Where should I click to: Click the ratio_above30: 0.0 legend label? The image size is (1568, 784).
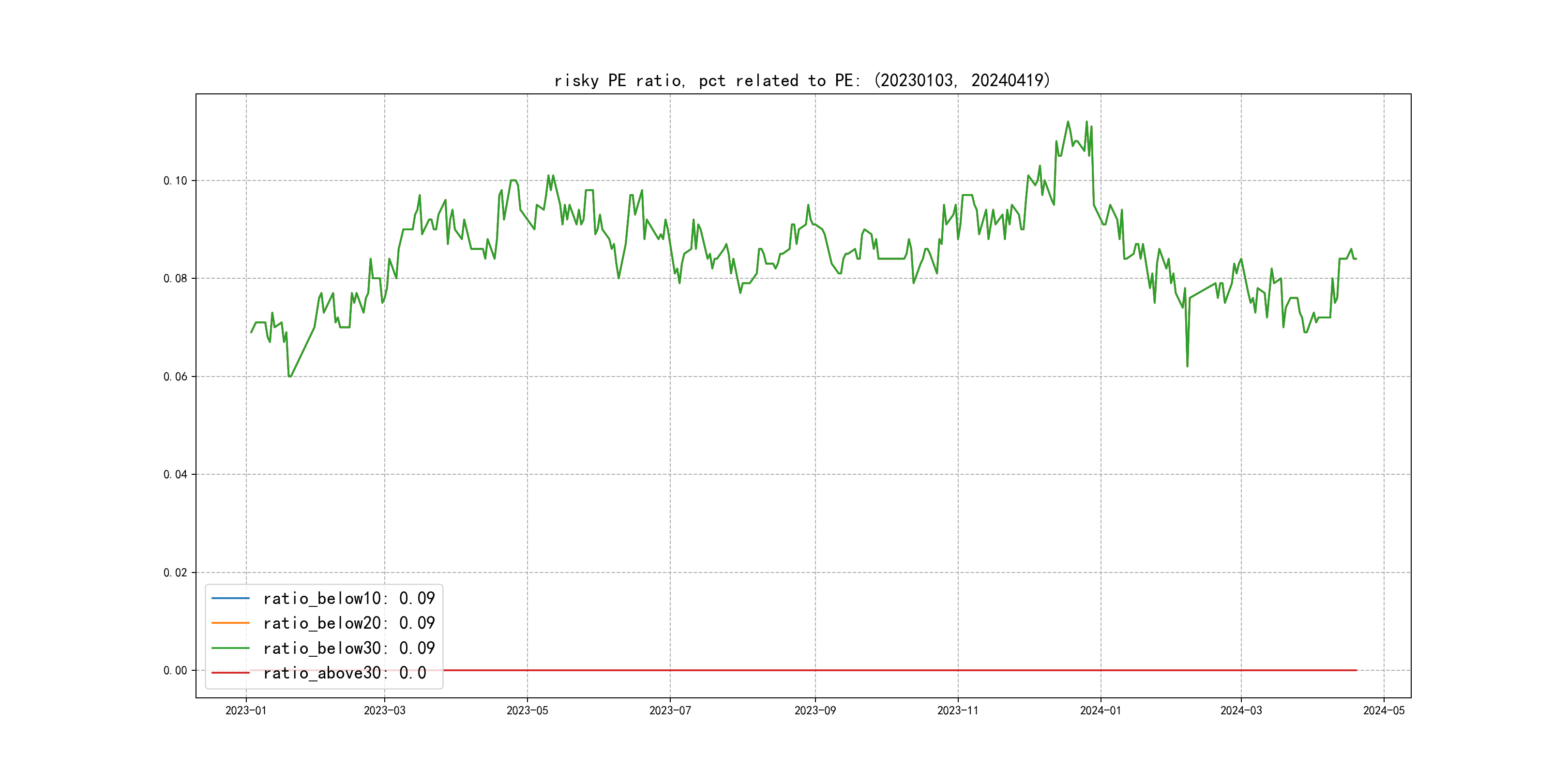[344, 673]
